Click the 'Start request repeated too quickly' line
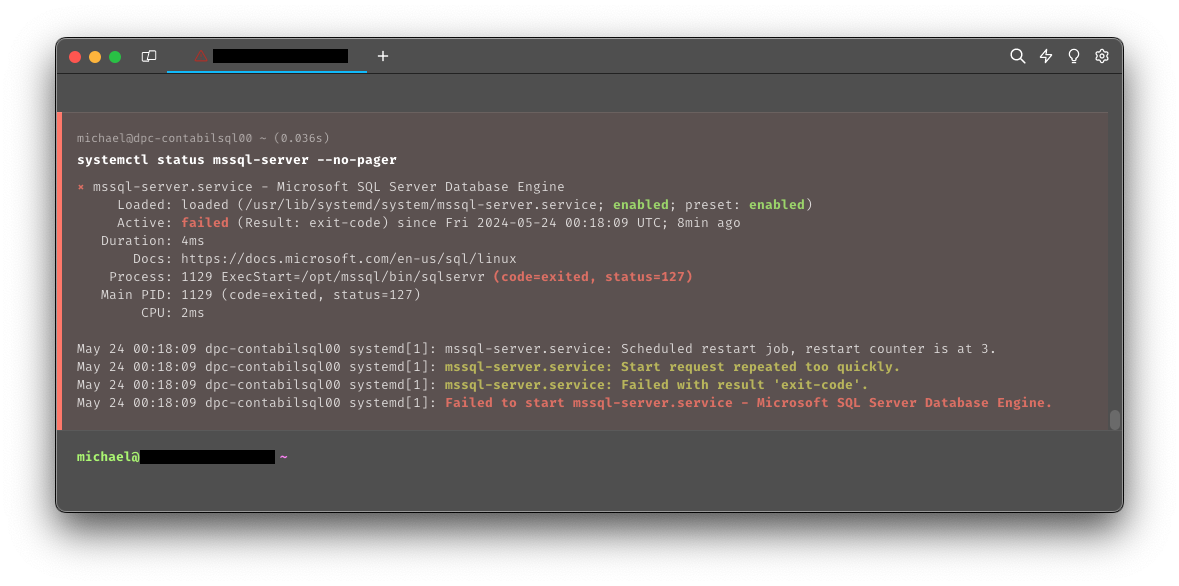The width and height of the screenshot is (1179, 586). coord(488,367)
